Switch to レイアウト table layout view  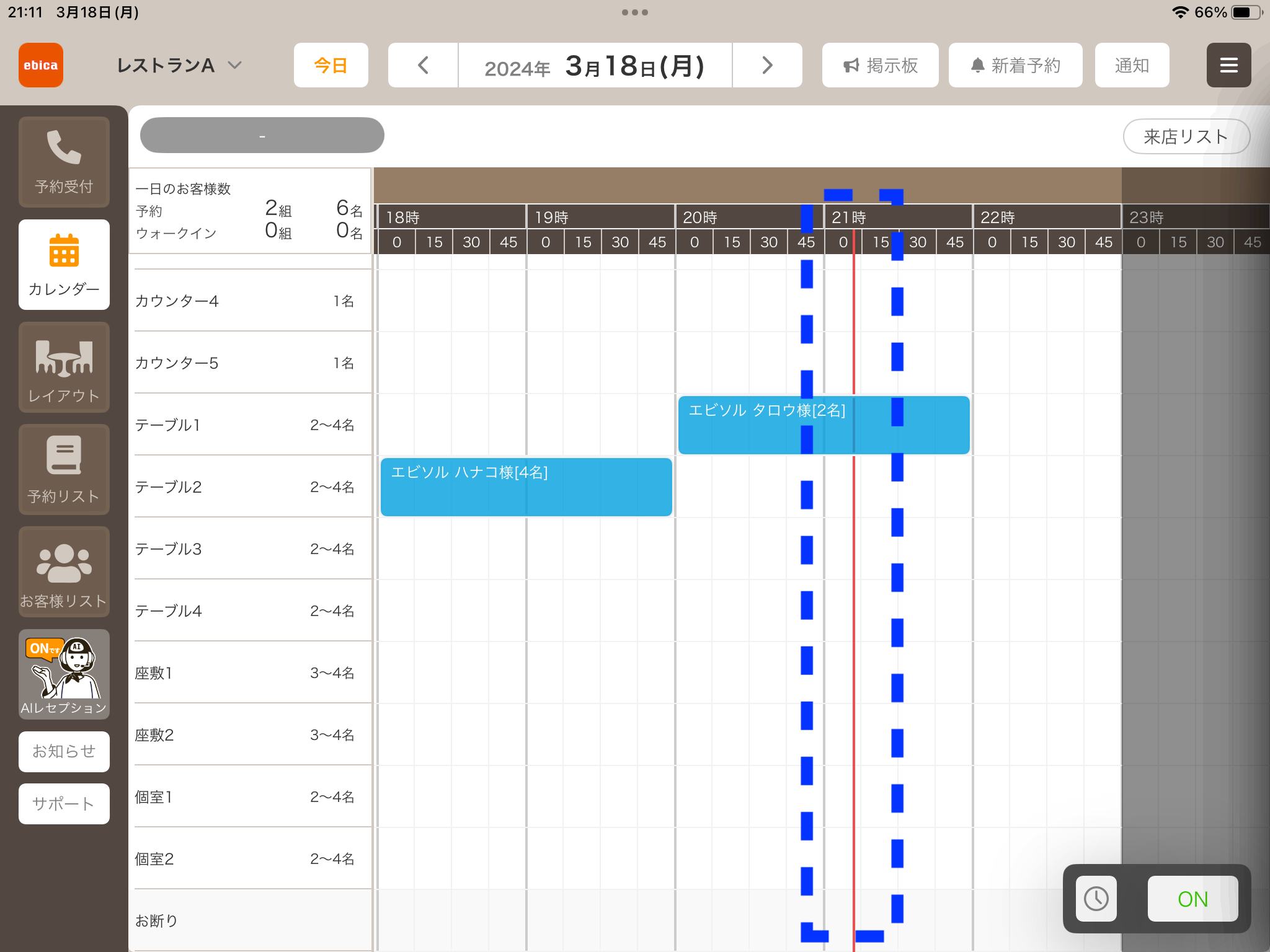click(x=64, y=368)
